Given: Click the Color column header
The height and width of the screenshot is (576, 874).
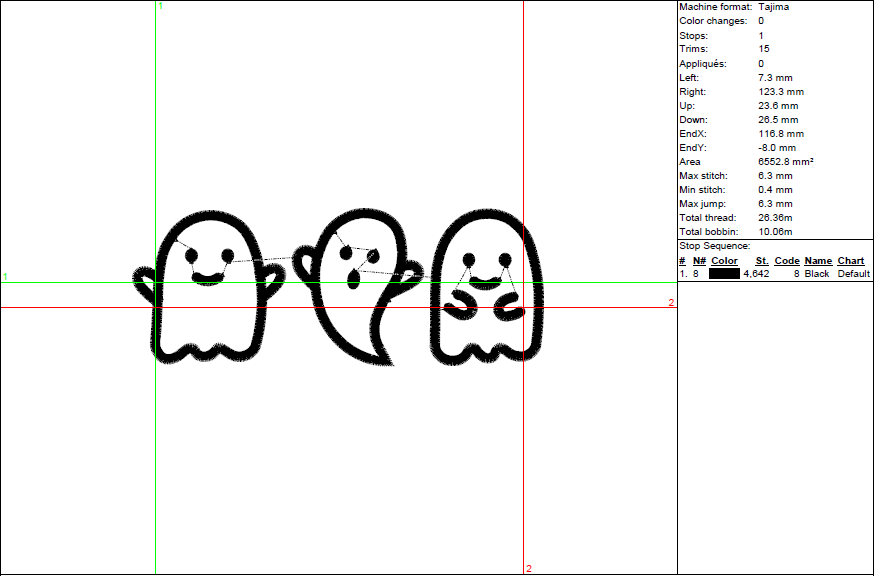Looking at the screenshot, I should point(724,261).
